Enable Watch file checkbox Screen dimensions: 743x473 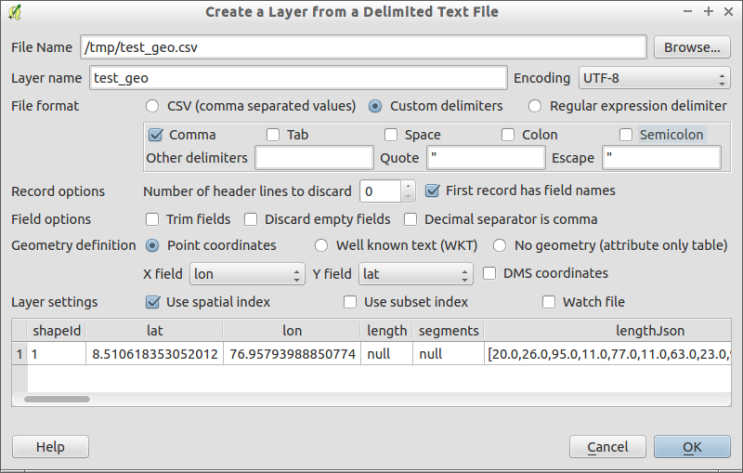548,302
